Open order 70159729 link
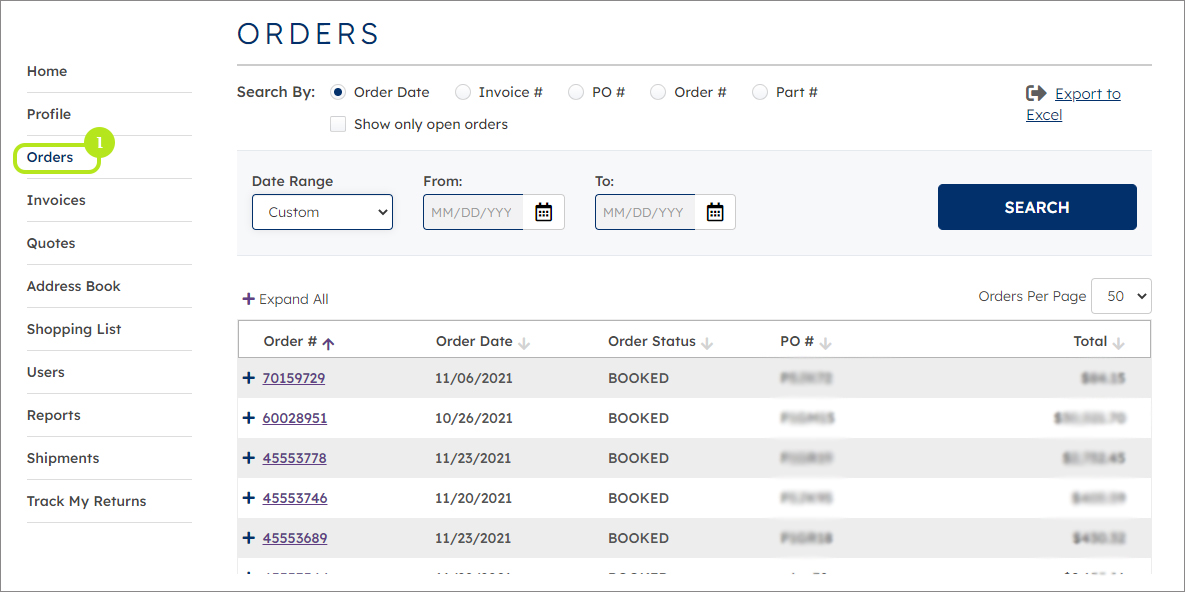This screenshot has height=592, width=1185. pos(294,378)
